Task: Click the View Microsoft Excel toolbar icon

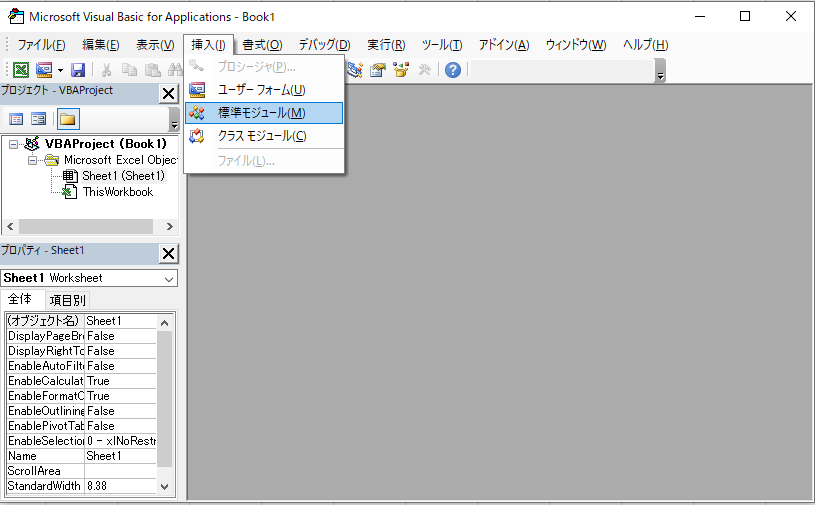Action: pyautogui.click(x=21, y=70)
